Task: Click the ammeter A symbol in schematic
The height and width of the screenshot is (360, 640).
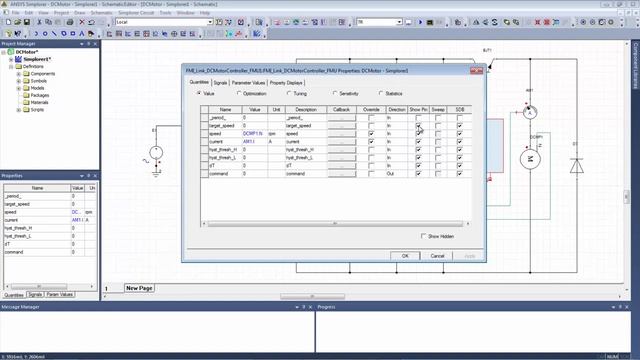Action: (530, 112)
